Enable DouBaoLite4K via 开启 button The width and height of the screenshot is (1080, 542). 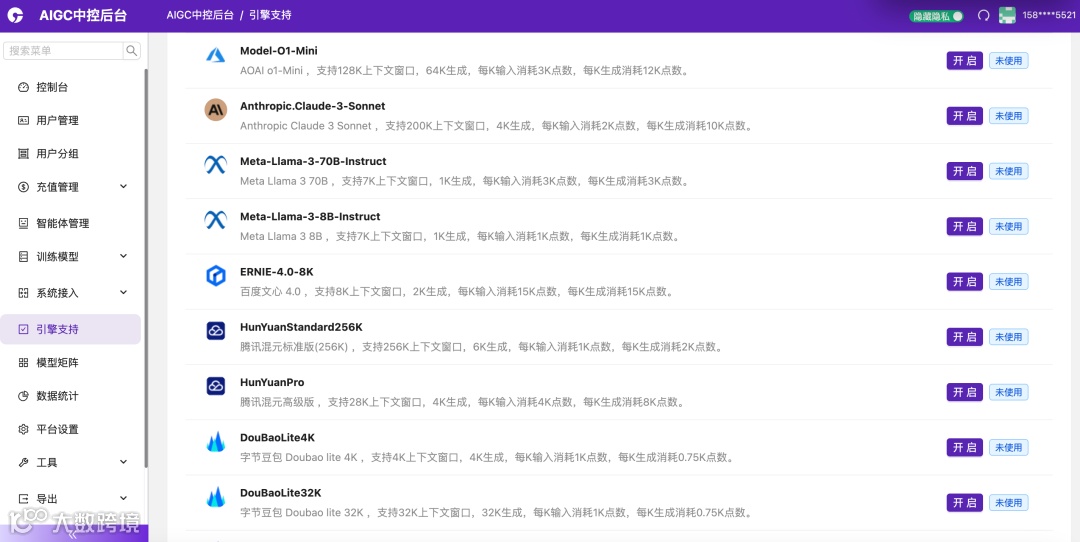(964, 448)
